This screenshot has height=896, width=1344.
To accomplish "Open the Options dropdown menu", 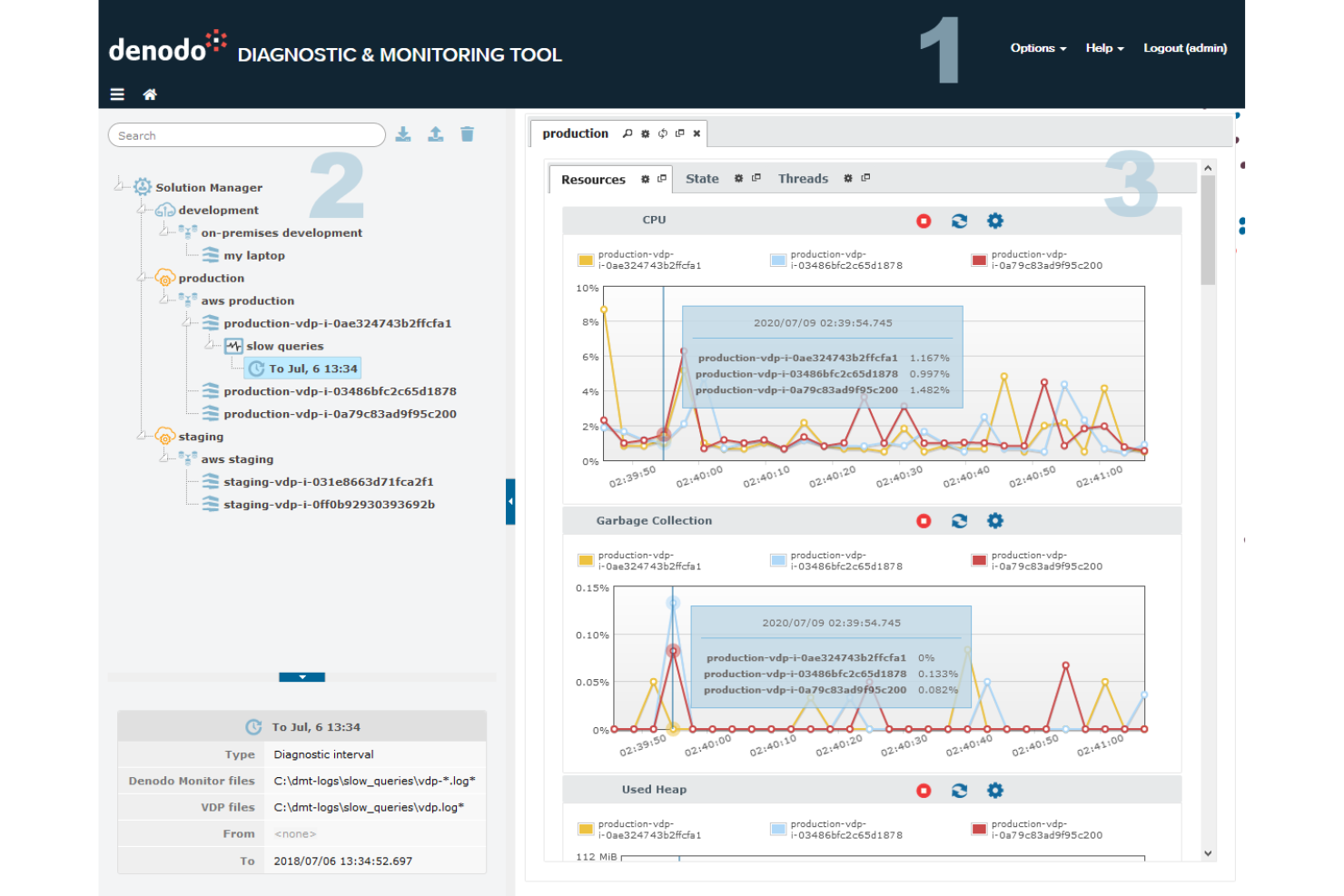I will [x=1038, y=48].
